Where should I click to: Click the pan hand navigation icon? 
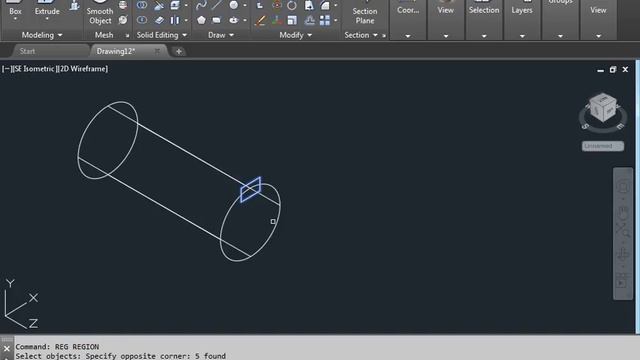pyautogui.click(x=622, y=212)
